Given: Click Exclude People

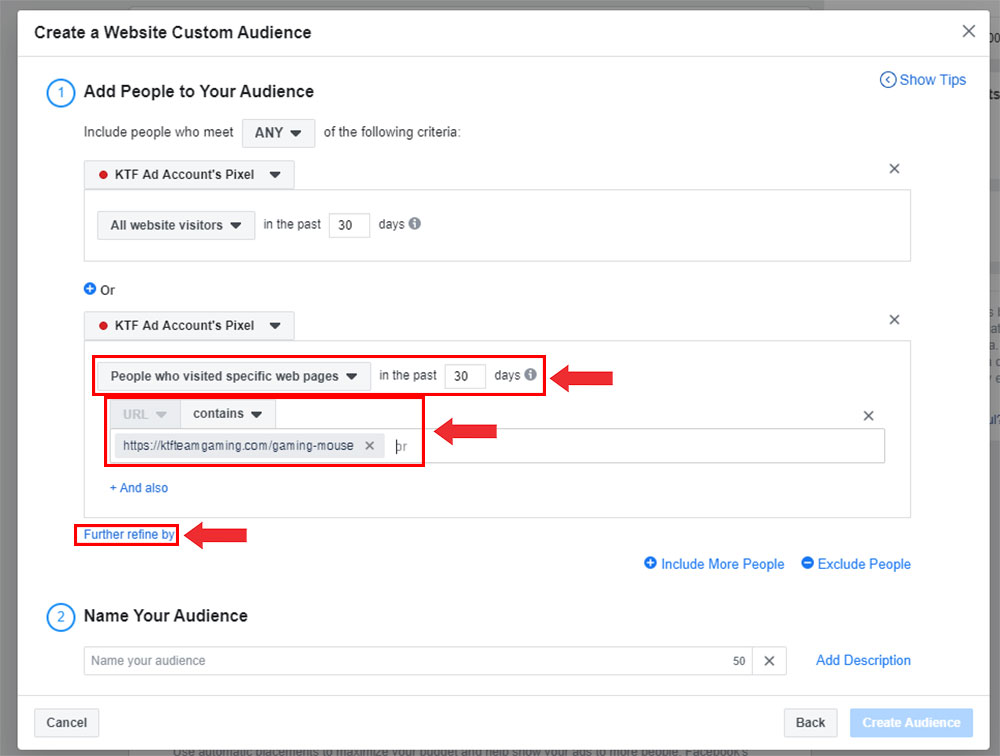Looking at the screenshot, I should pyautogui.click(x=856, y=564).
